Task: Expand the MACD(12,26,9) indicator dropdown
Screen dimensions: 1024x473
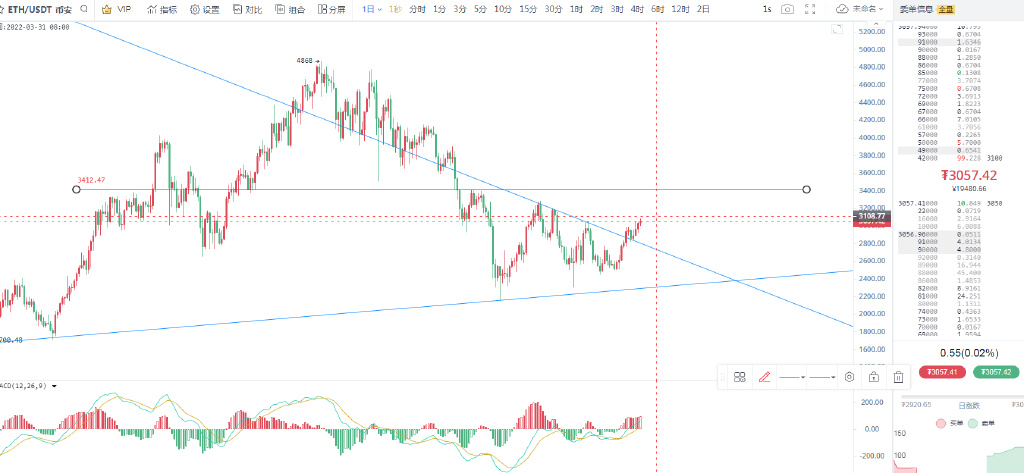Action: tap(54, 385)
